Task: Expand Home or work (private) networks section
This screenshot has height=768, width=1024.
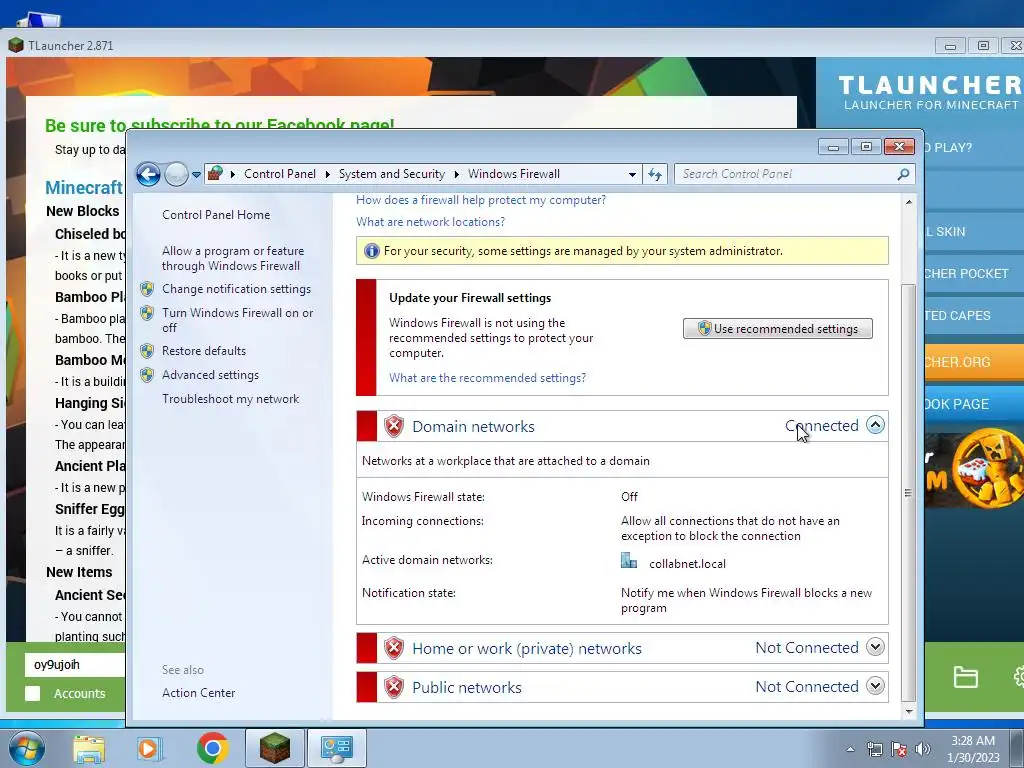Action: click(875, 647)
